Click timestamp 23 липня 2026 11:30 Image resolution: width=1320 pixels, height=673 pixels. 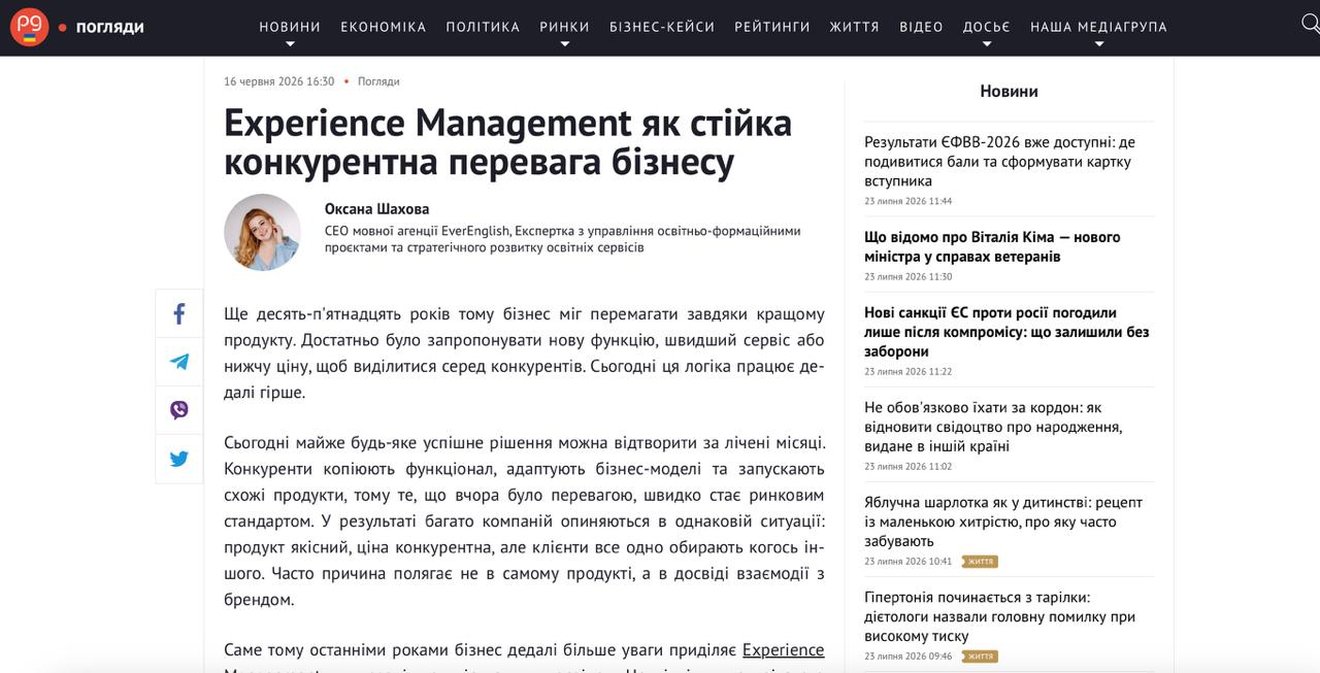908,277
